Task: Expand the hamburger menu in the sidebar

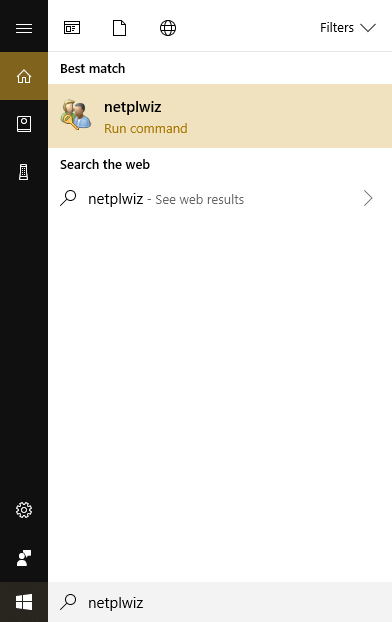Action: click(x=24, y=28)
